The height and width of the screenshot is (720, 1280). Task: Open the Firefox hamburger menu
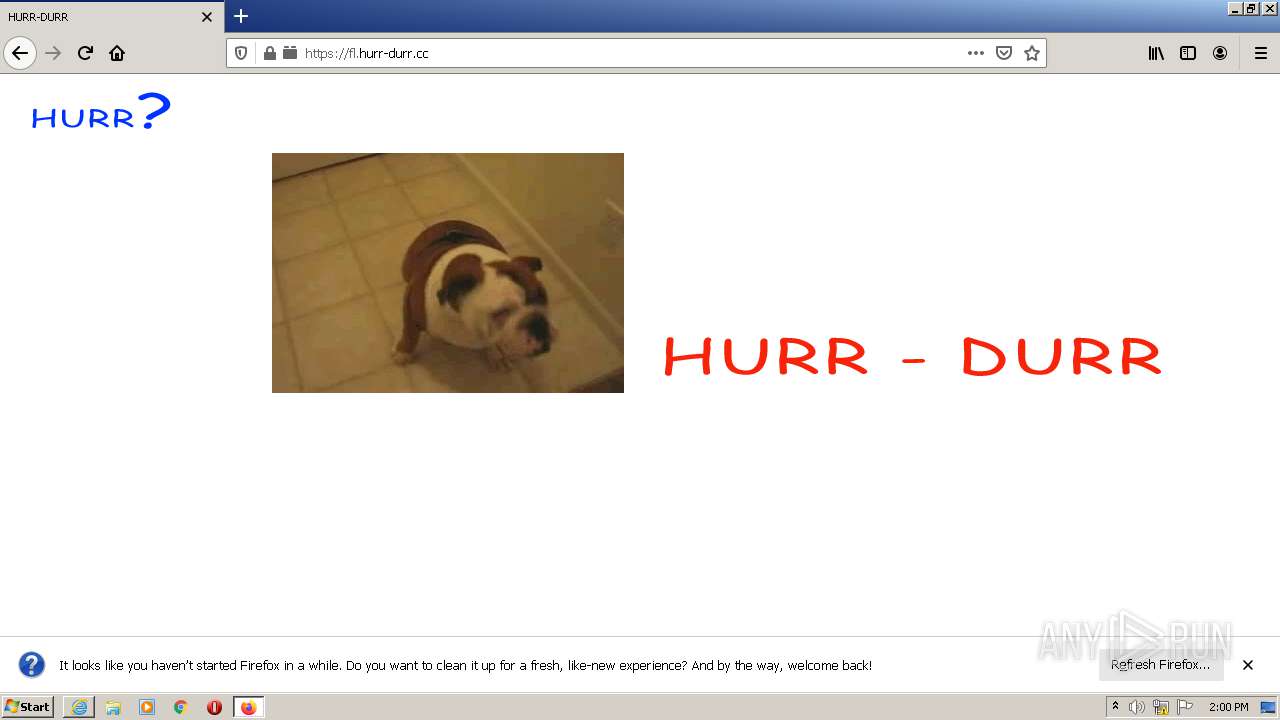1261,53
